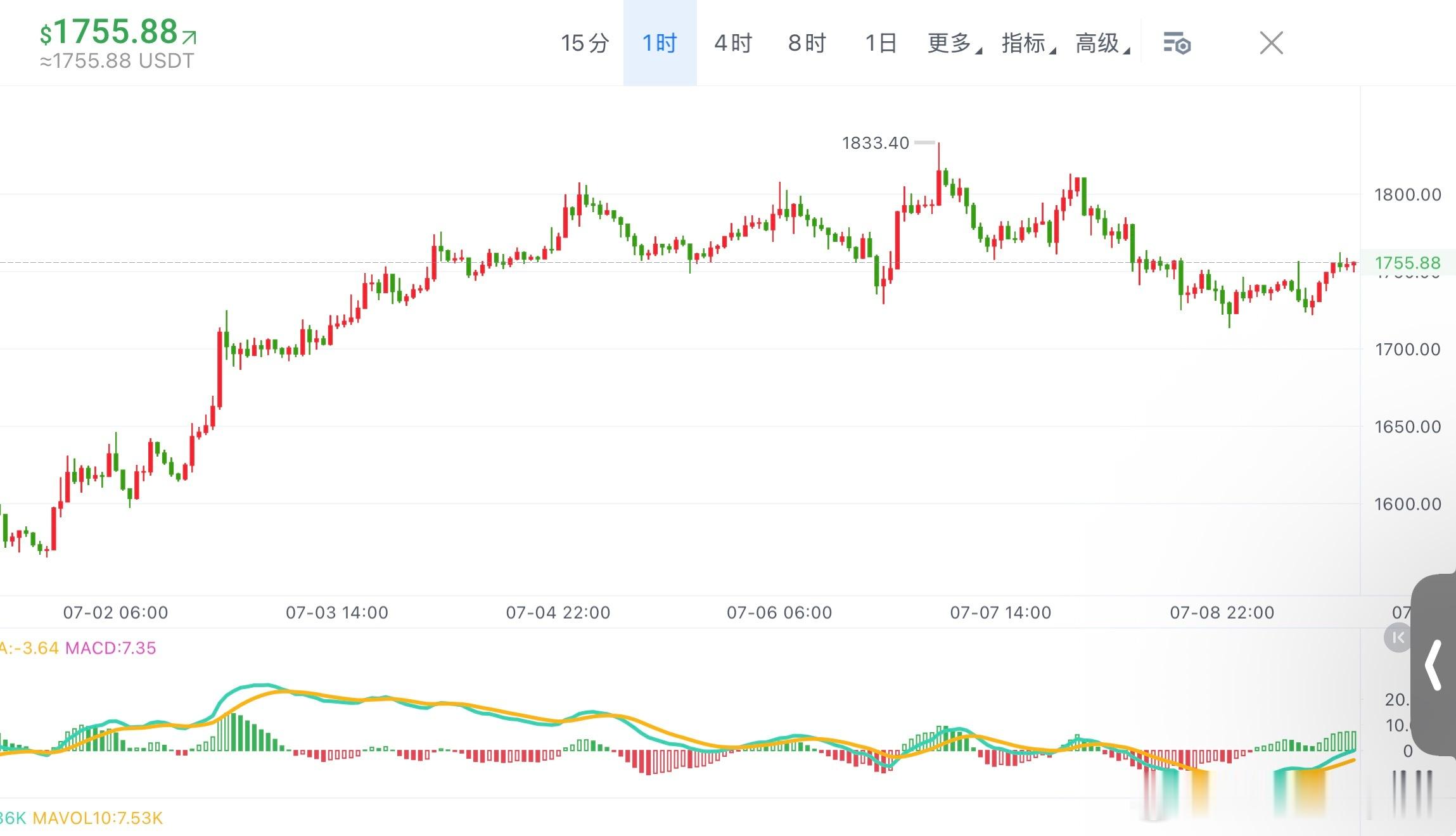
Task: Click the jump-to-latest candle icon
Action: click(1398, 637)
